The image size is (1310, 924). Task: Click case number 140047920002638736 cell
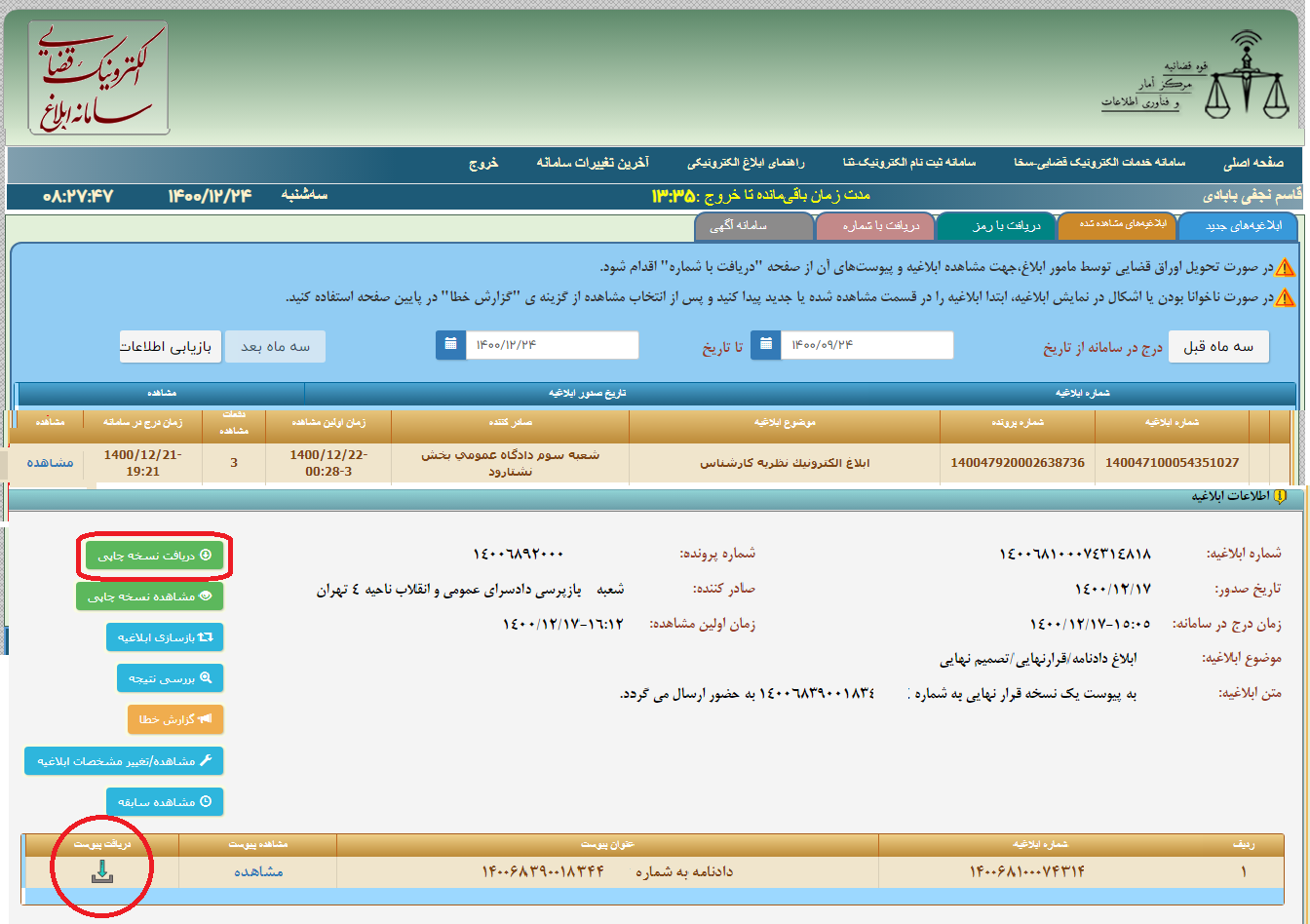[x=1018, y=462]
